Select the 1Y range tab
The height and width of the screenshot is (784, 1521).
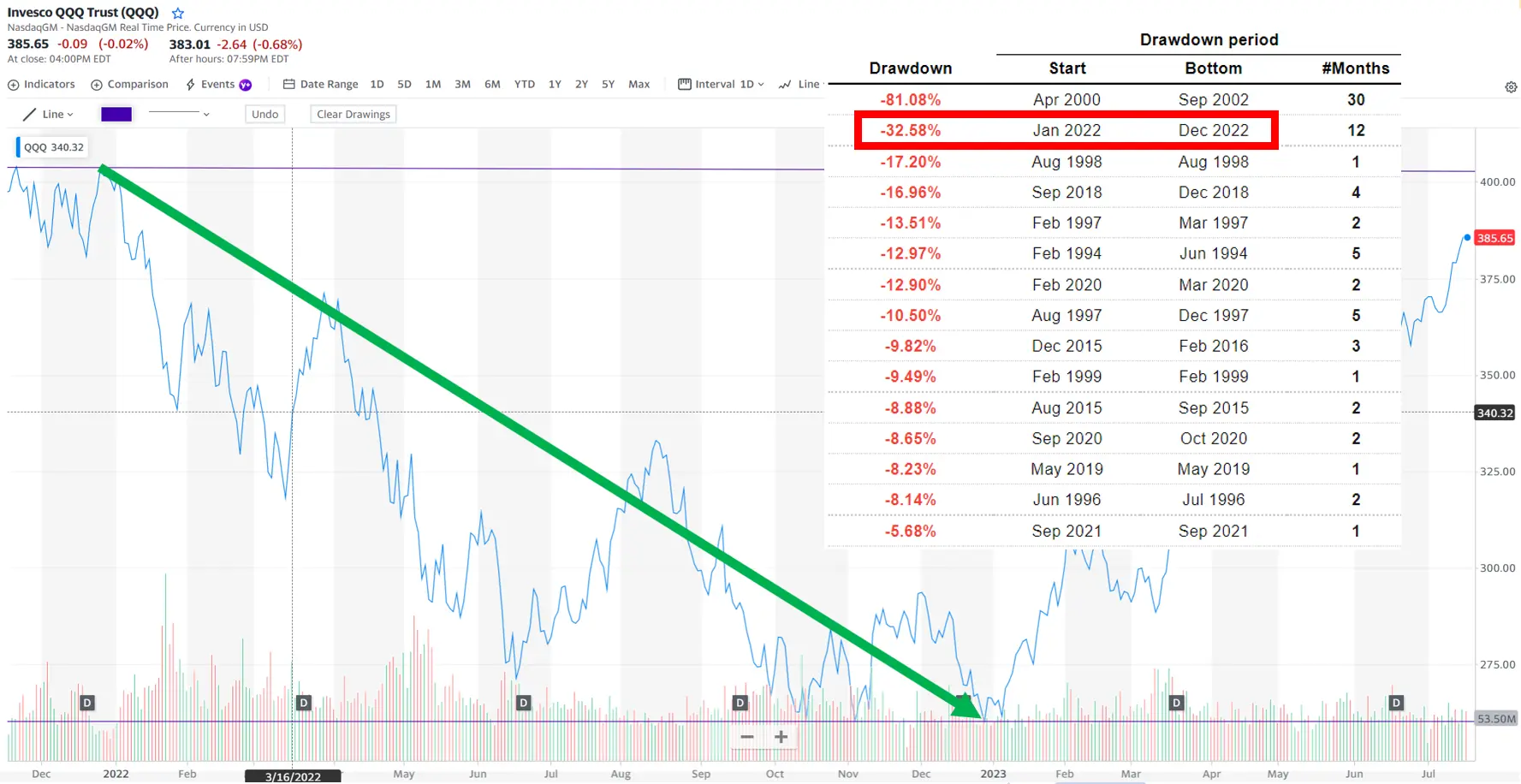555,84
